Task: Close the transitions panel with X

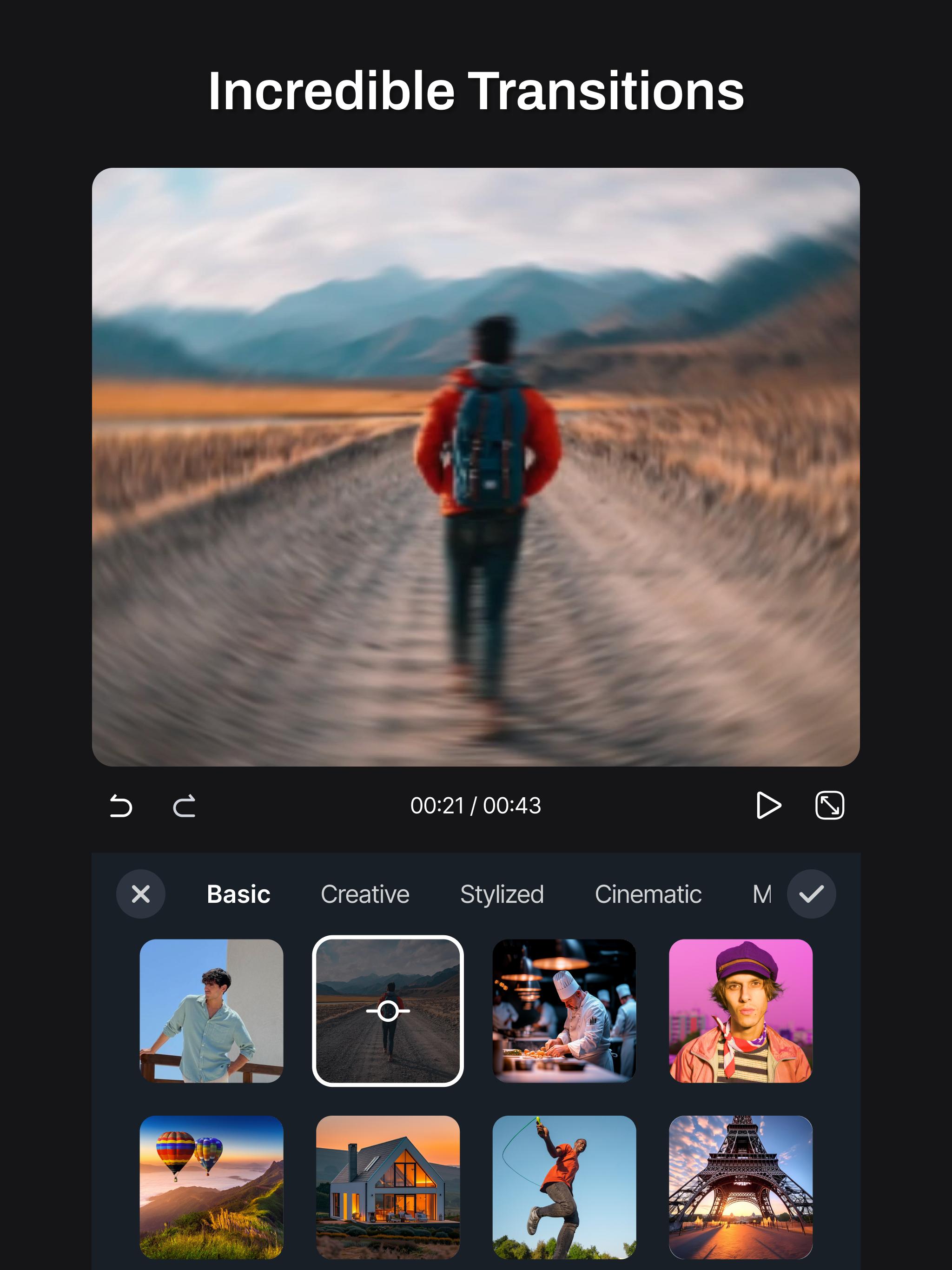Action: click(x=141, y=894)
